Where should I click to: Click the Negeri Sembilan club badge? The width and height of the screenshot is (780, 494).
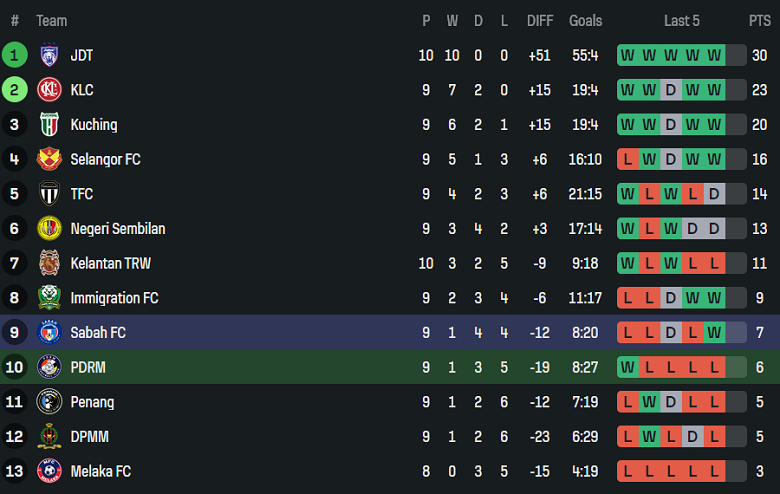(49, 229)
